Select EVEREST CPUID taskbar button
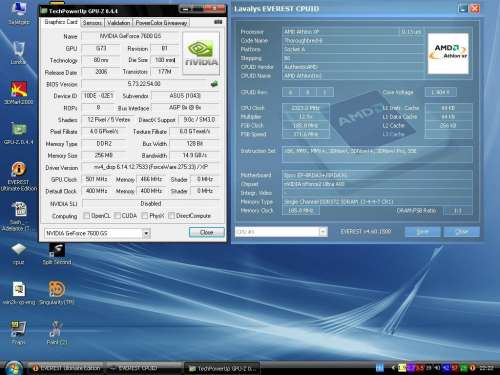The image size is (500, 375). pos(144,368)
